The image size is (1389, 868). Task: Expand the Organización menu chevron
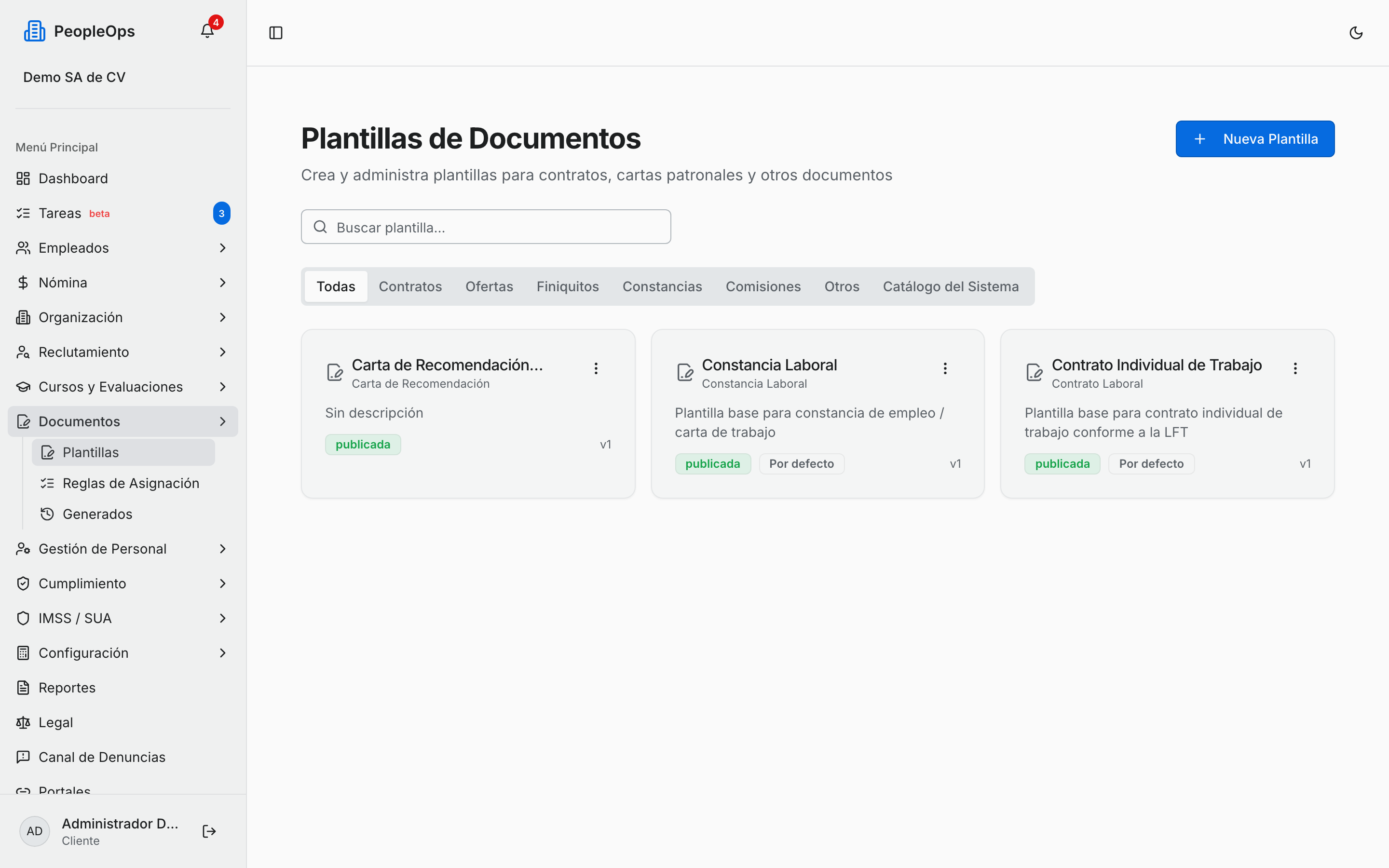point(223,317)
